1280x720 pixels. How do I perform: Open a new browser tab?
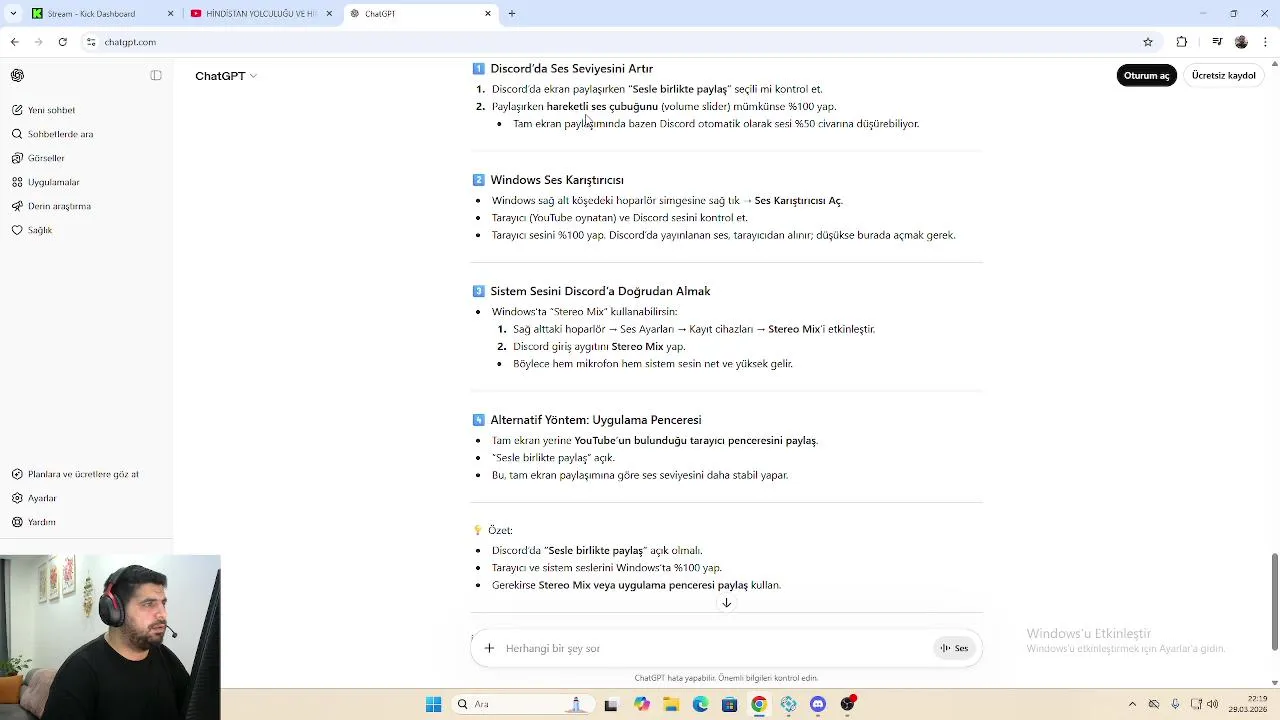[512, 14]
